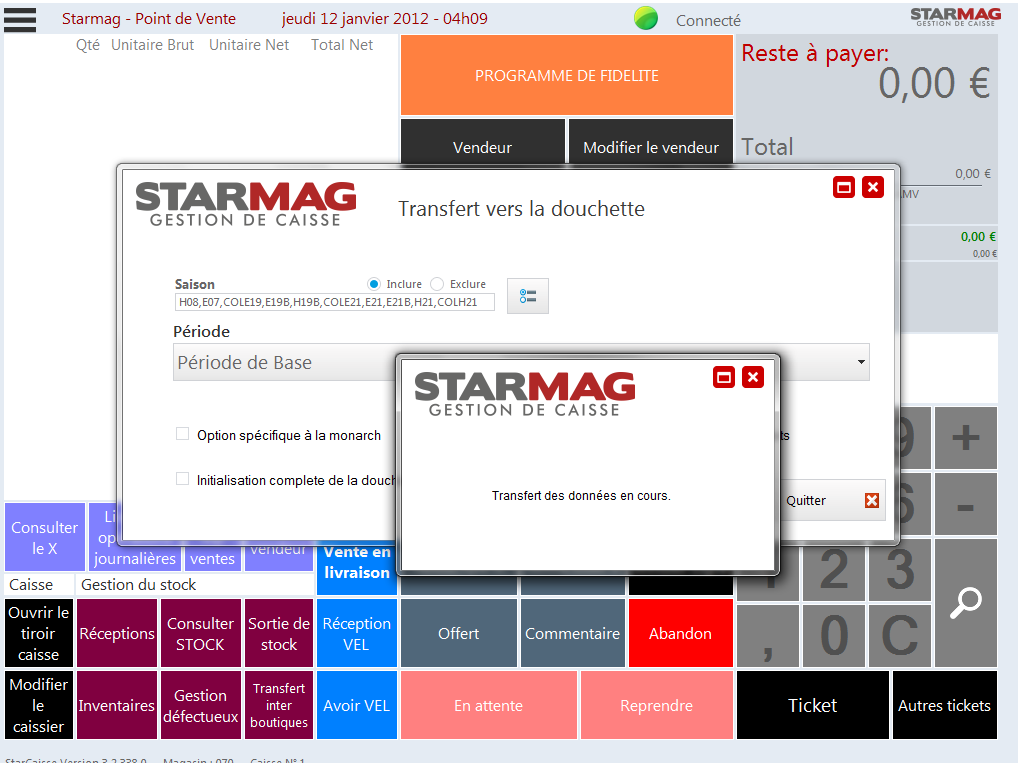Select the Inclure radio button

point(373,284)
